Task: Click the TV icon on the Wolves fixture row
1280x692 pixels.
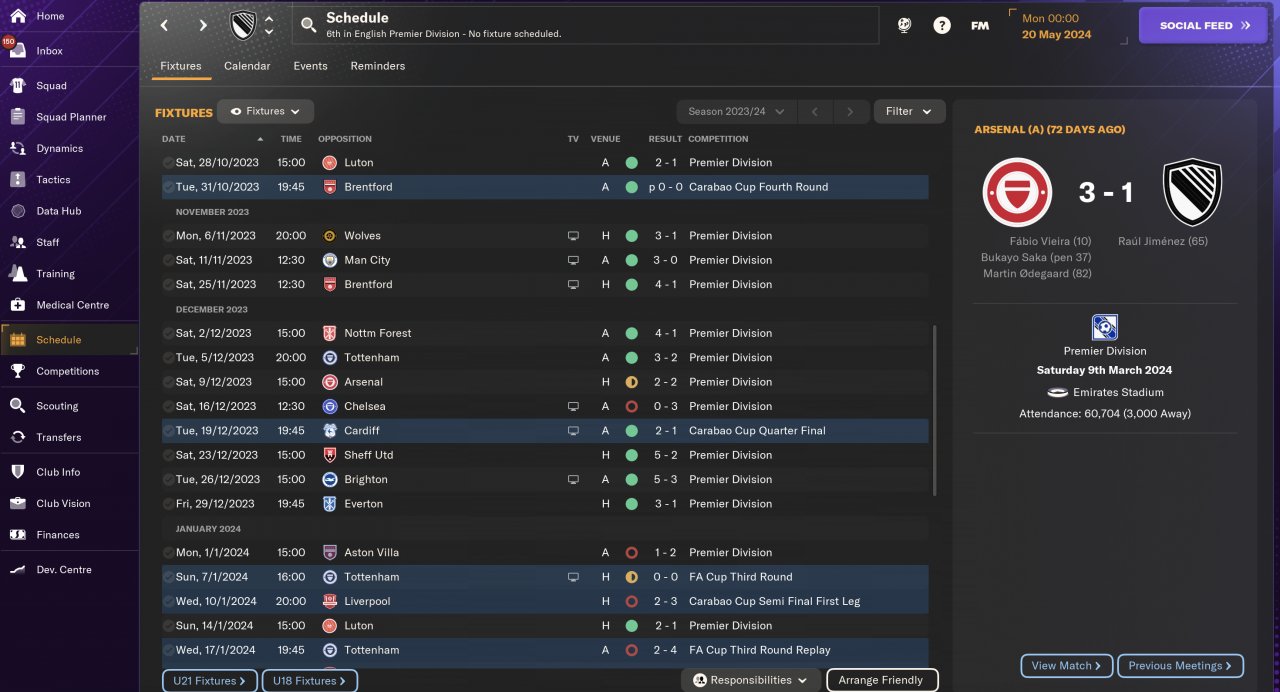Action: (x=573, y=236)
